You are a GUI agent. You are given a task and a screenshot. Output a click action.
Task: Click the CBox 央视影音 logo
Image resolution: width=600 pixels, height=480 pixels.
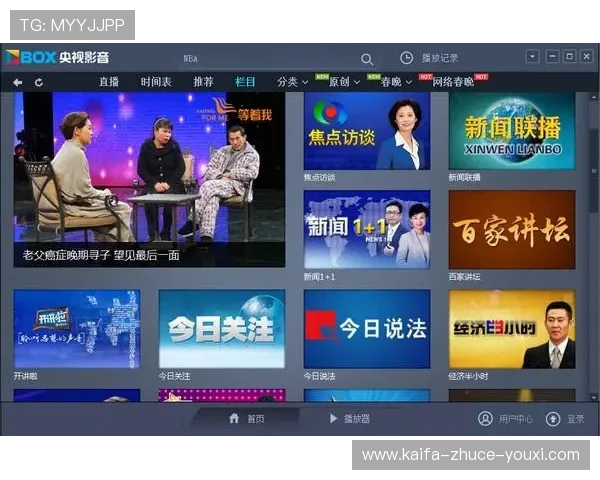click(x=57, y=57)
